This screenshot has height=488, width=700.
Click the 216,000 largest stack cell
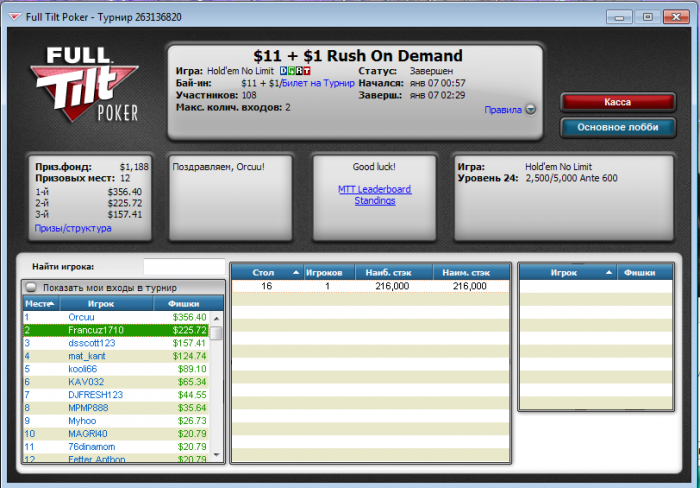[392, 286]
